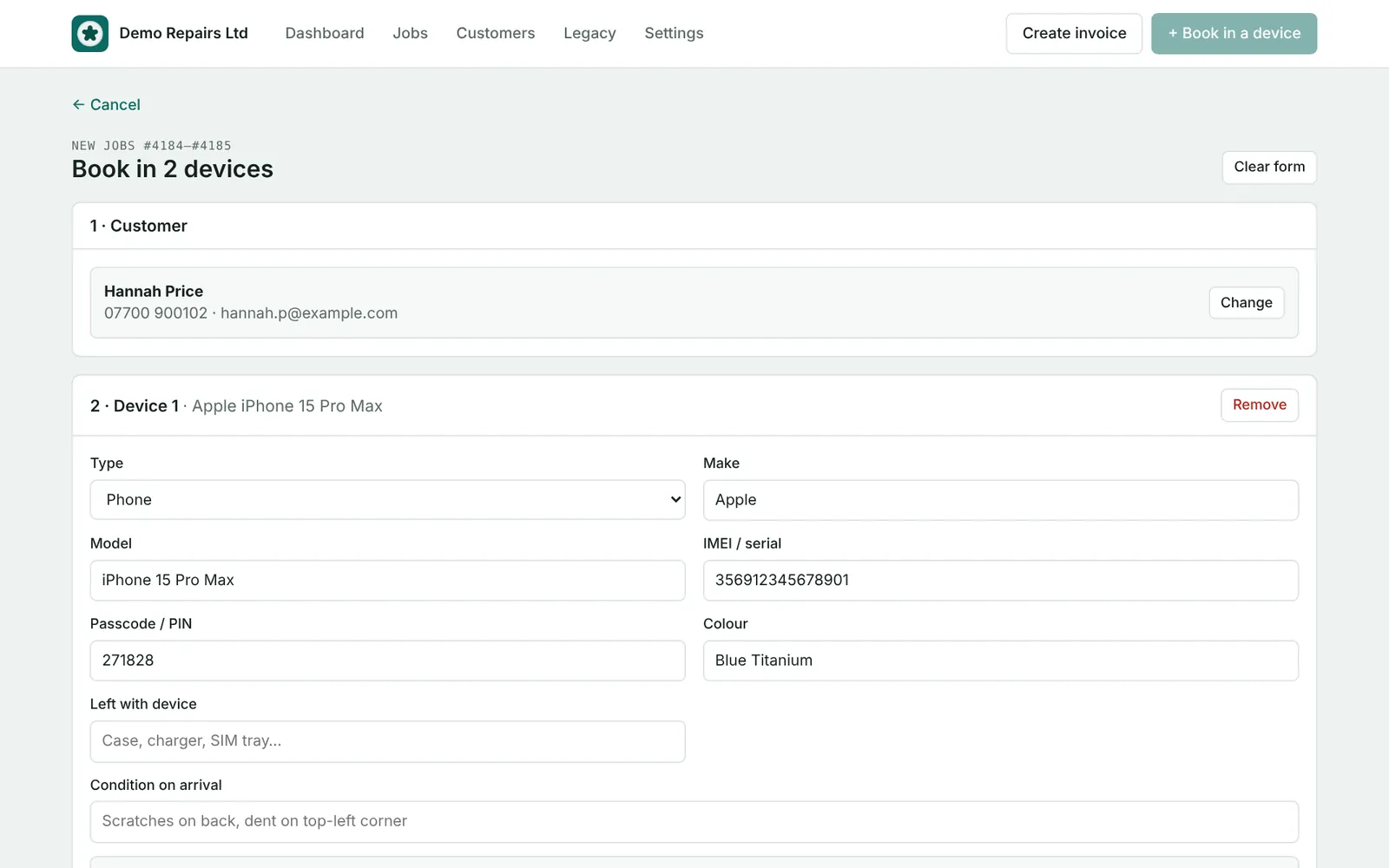Click the Hannah Price customer name
Screen dimensions: 1389x868
pyautogui.click(x=154, y=291)
